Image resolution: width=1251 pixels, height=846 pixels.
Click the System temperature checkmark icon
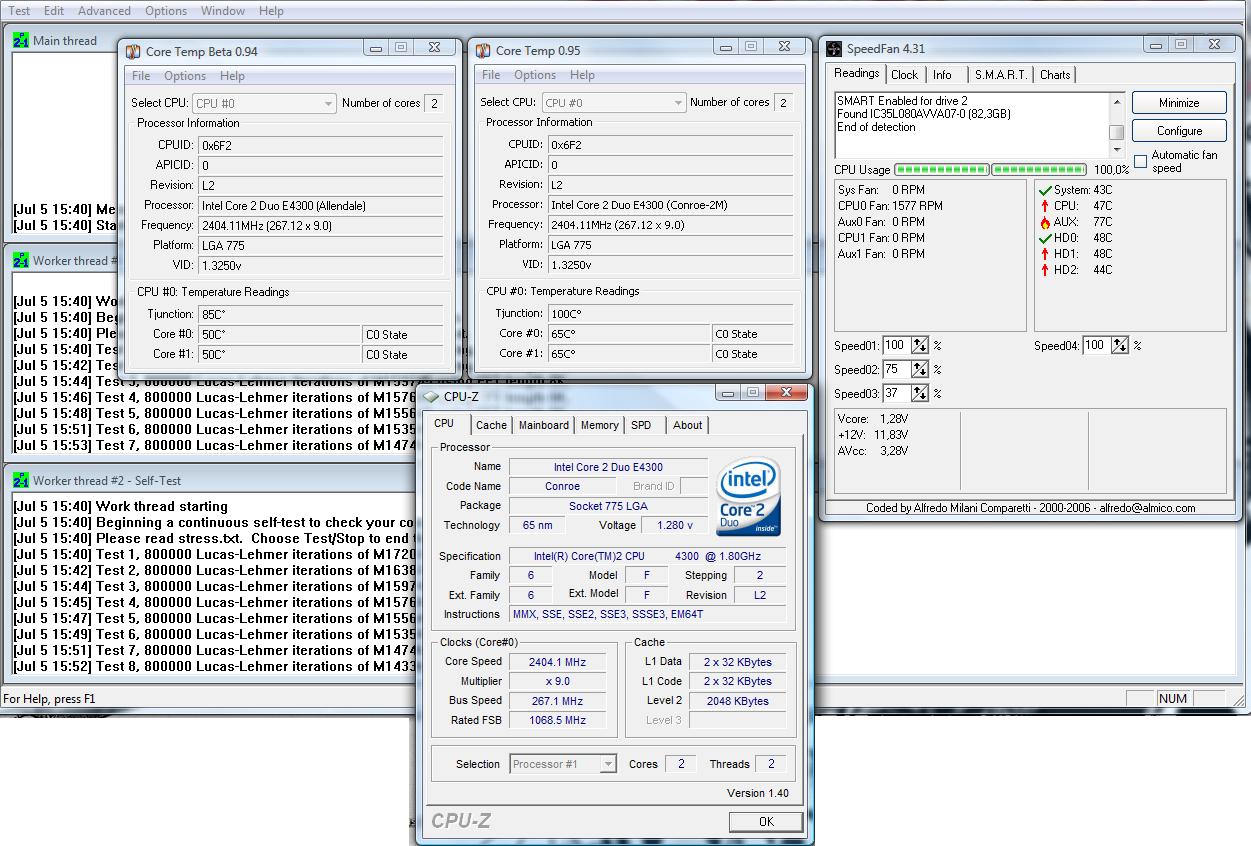click(x=1045, y=190)
